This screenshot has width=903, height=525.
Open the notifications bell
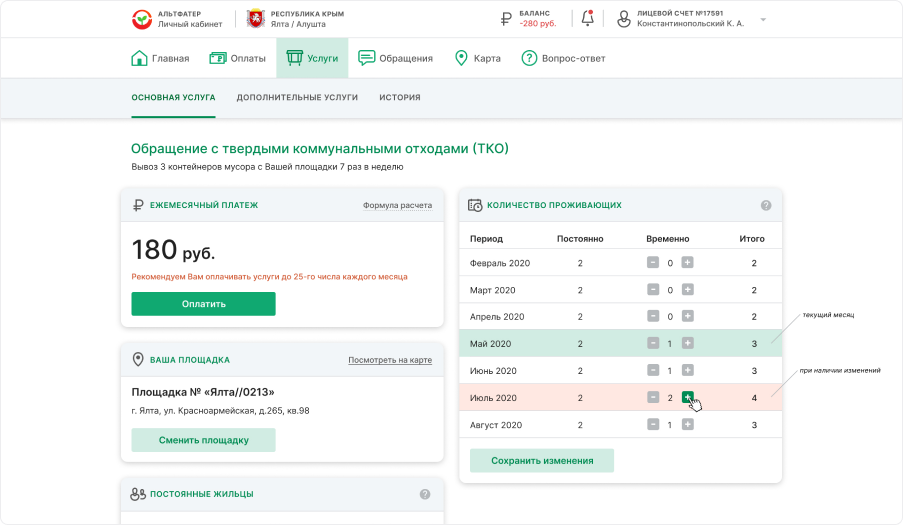point(587,18)
